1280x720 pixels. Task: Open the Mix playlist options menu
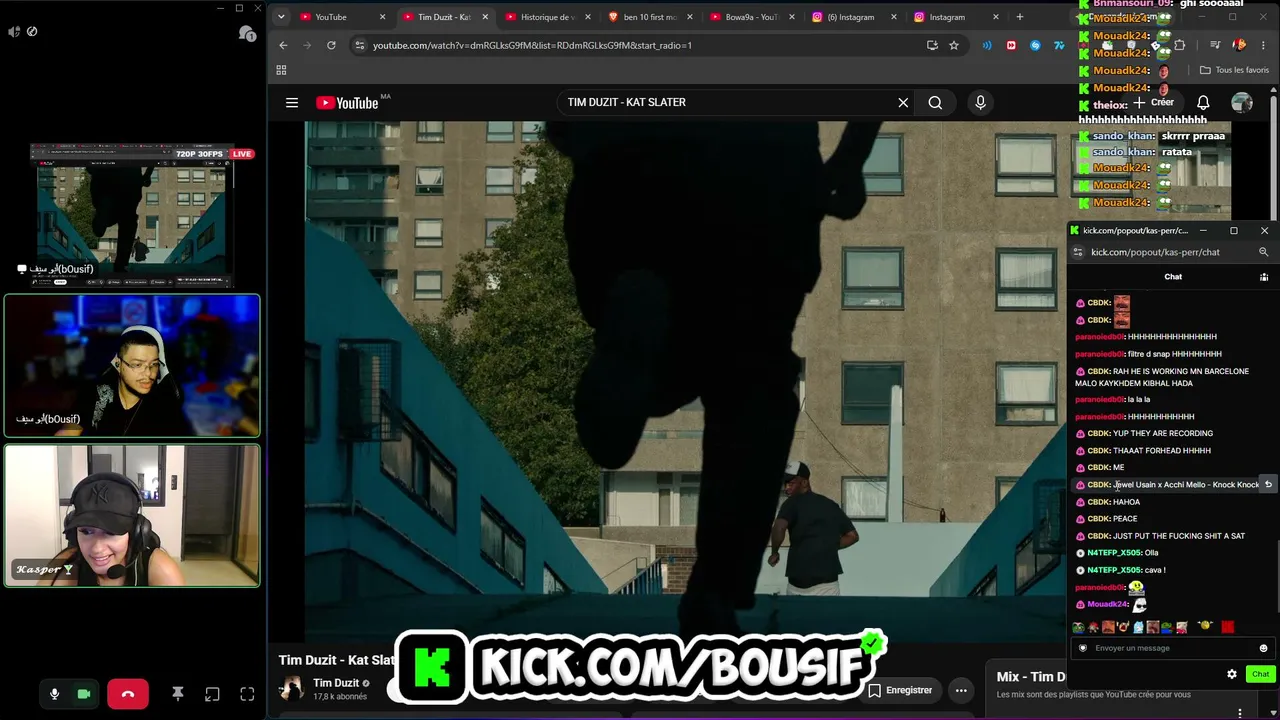click(1240, 713)
